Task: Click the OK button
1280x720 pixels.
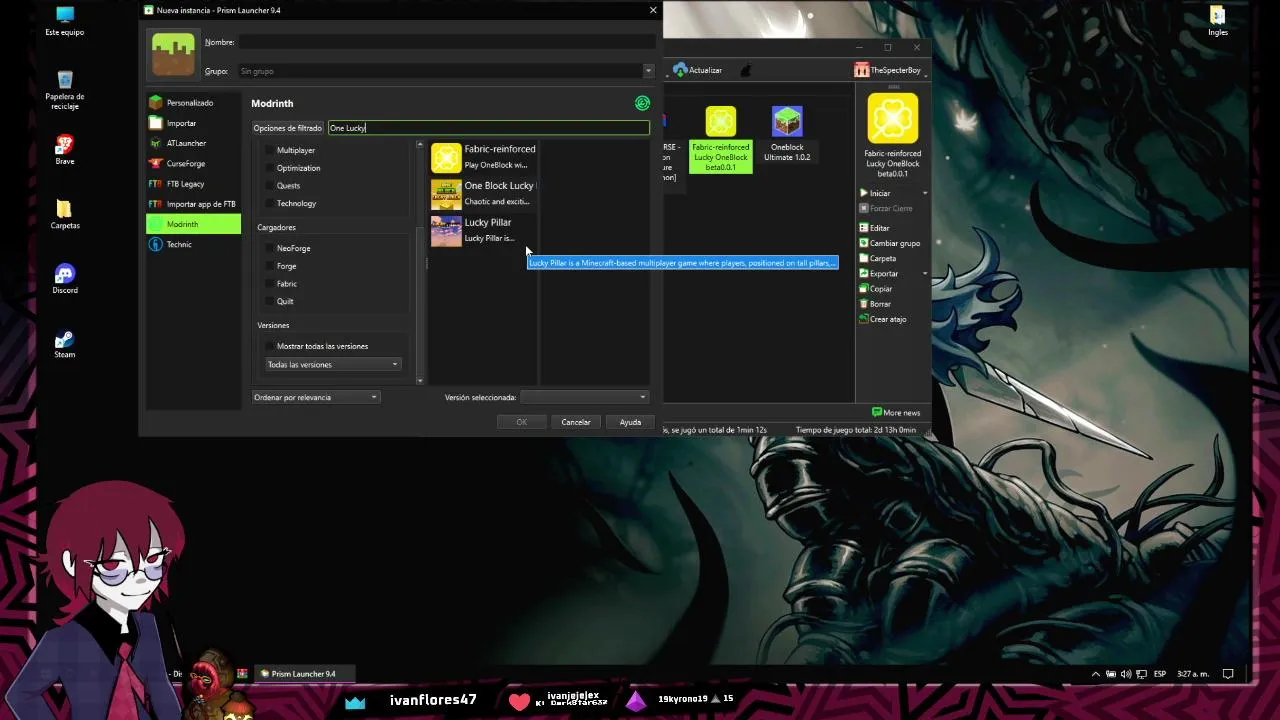Action: click(x=521, y=422)
